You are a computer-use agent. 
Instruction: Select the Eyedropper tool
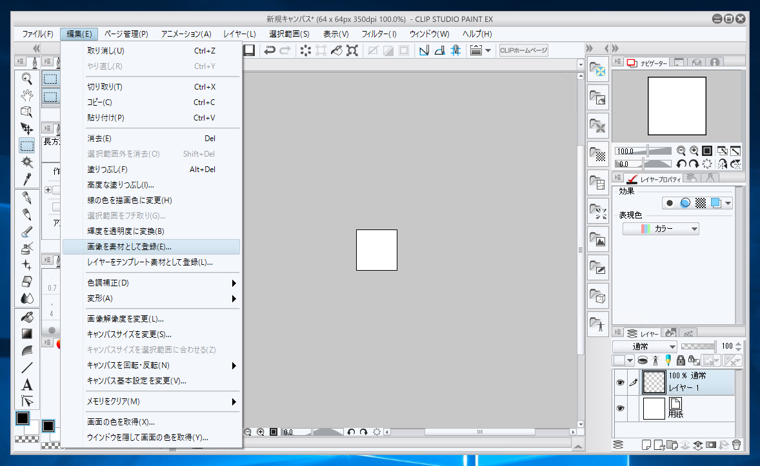point(27,179)
